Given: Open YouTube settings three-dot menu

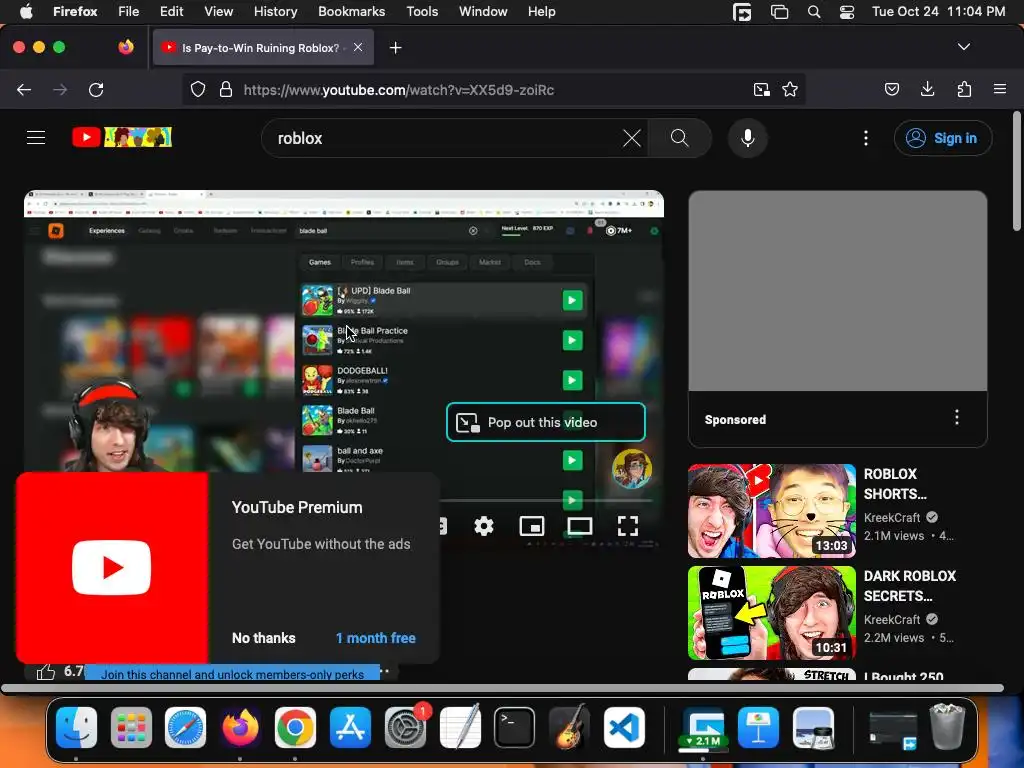Looking at the screenshot, I should (866, 138).
